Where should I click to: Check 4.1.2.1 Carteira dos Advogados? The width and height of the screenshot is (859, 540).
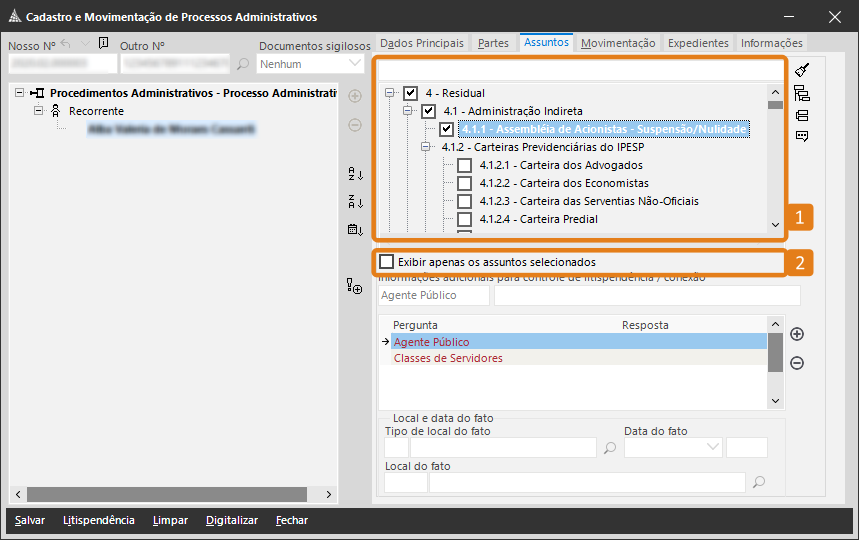point(464,165)
